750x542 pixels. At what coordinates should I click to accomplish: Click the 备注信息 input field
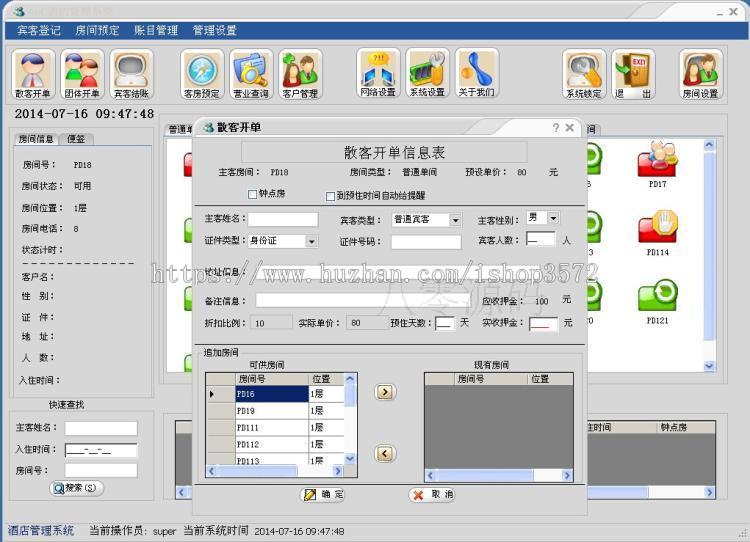click(363, 300)
